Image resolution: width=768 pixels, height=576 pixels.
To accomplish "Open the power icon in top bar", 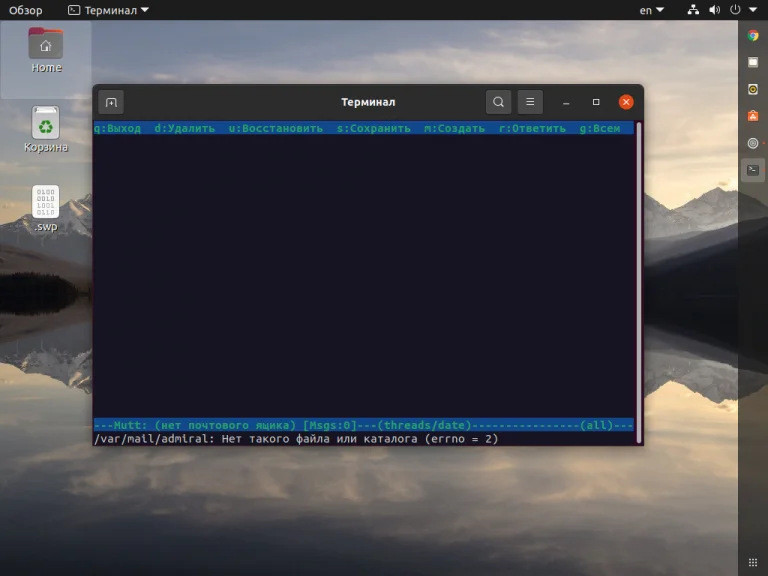I will [735, 10].
